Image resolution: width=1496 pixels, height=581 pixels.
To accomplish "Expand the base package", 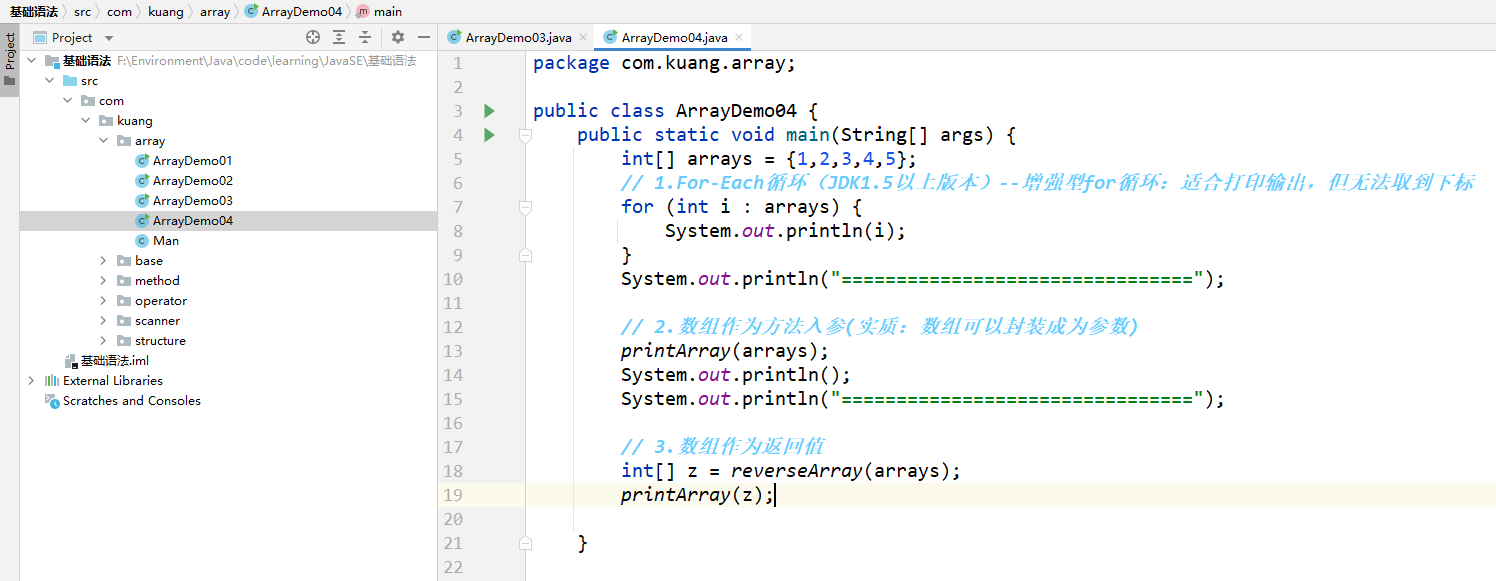I will click(103, 261).
